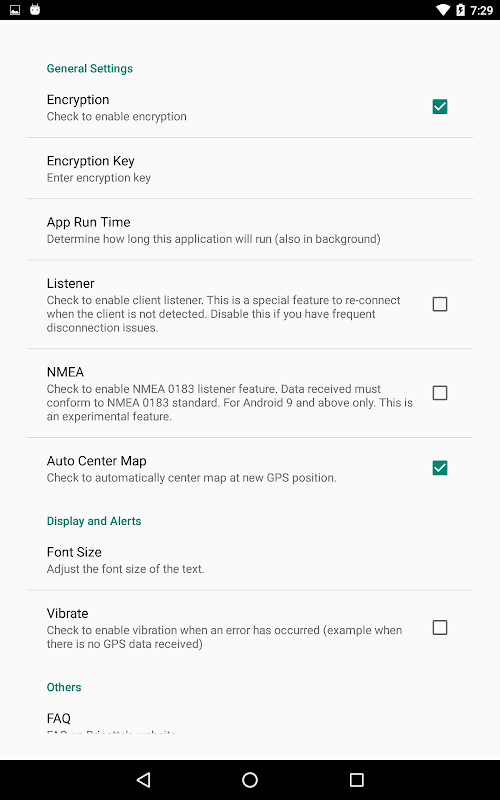Open the App Run Time setting

coord(250,230)
